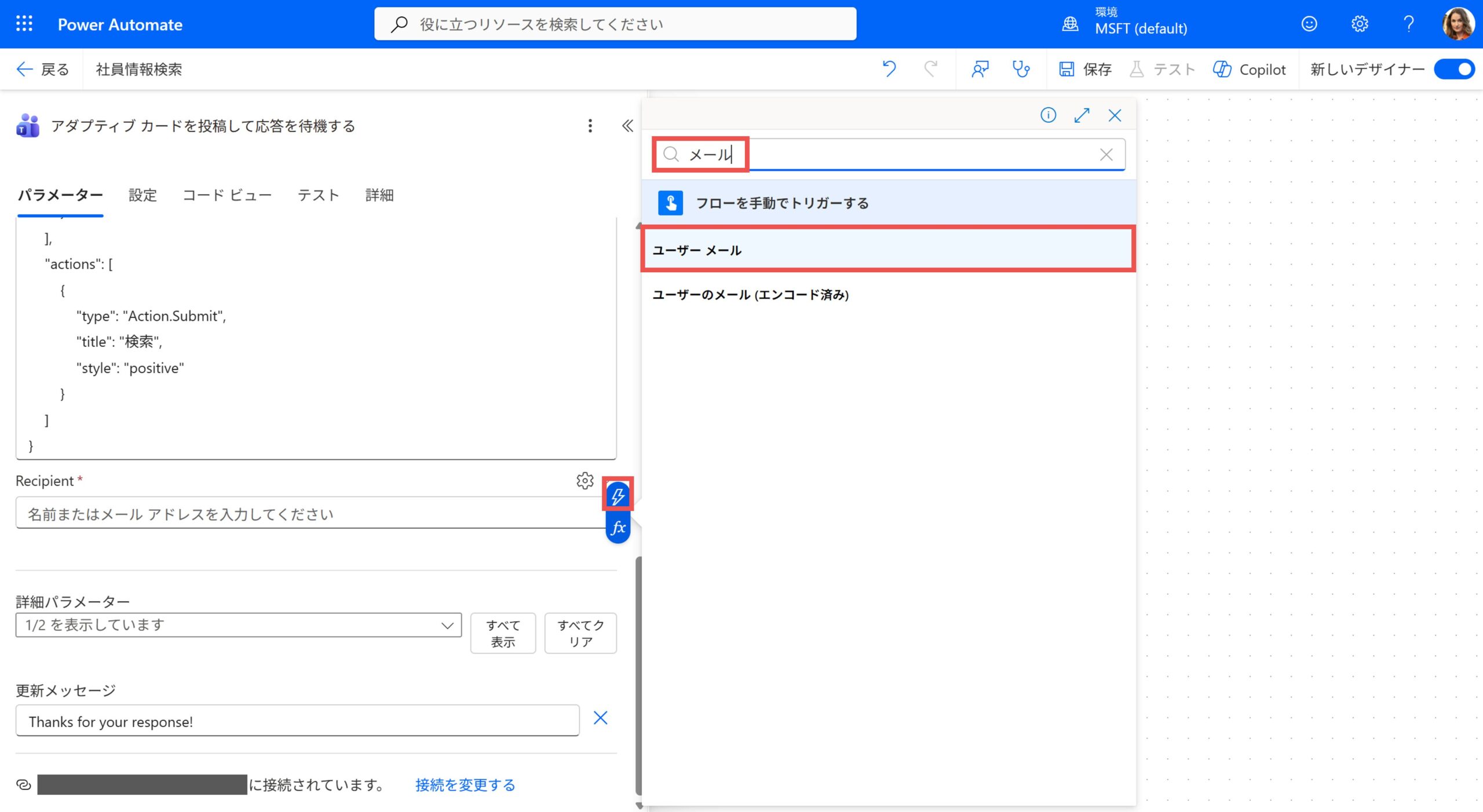Click the Recipient field settings gear
Viewport: 1483px width, 812px height.
coord(585,481)
